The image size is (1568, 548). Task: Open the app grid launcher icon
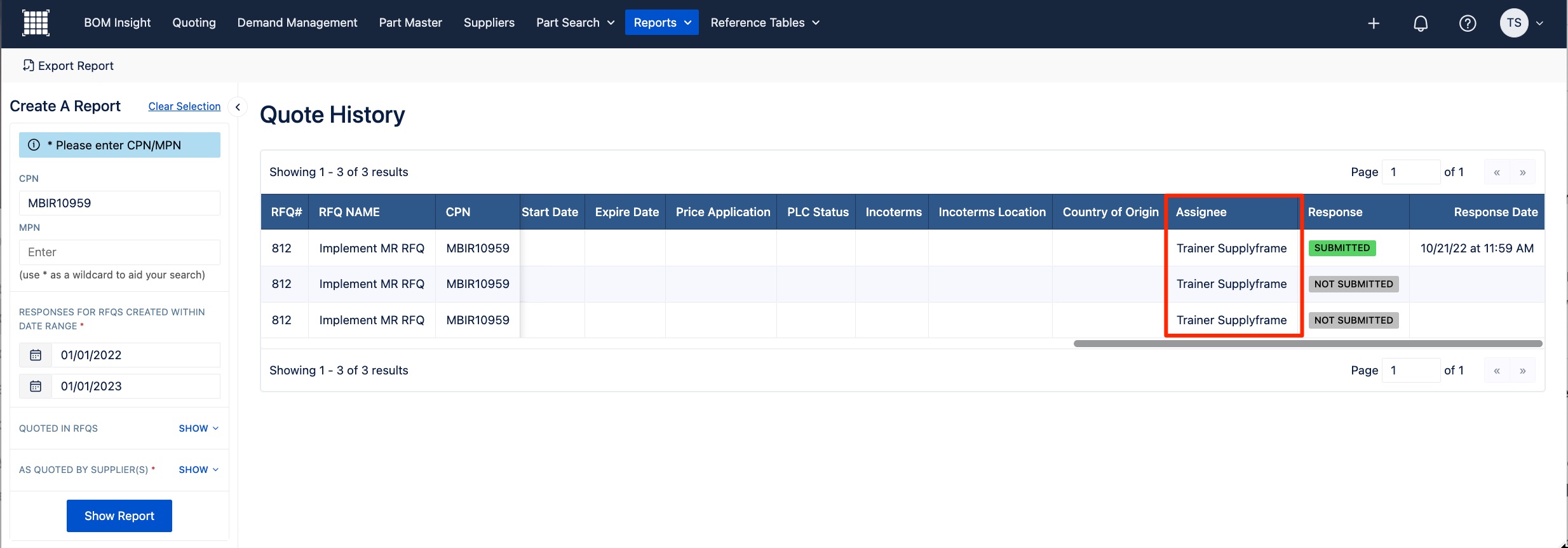coord(36,23)
